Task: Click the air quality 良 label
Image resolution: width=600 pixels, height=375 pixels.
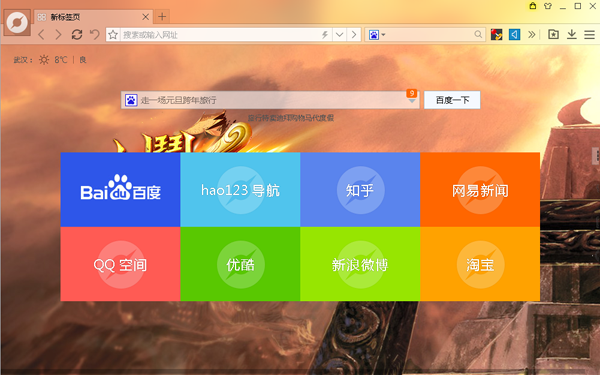Action: pyautogui.click(x=83, y=60)
